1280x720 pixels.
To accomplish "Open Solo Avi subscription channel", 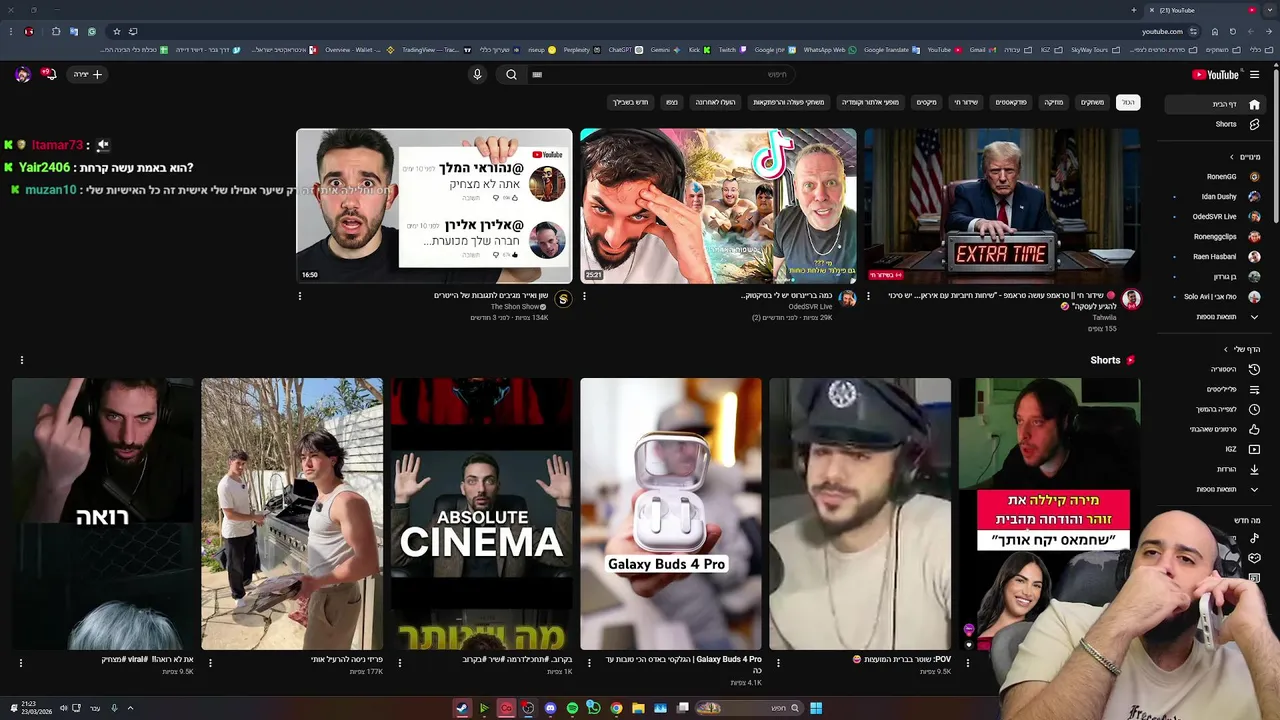I will pyautogui.click(x=1213, y=297).
